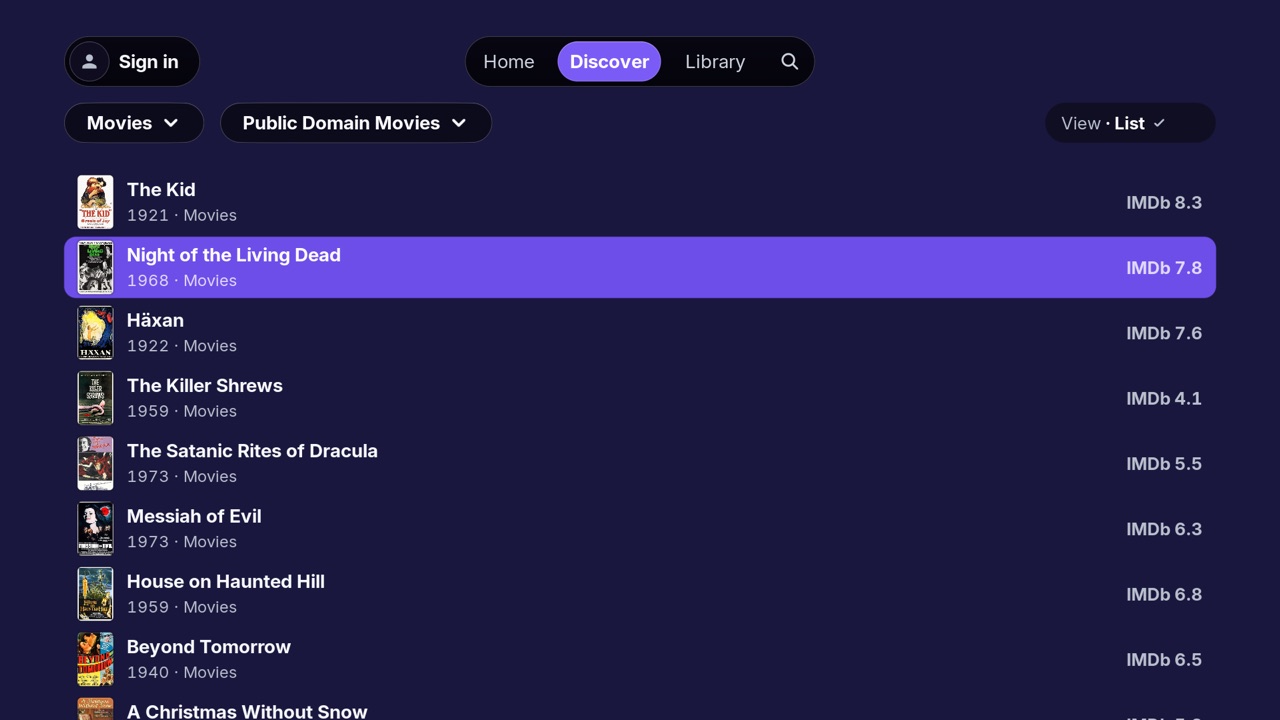This screenshot has height=720, width=1280.
Task: Select the Discover tab
Action: tap(609, 61)
